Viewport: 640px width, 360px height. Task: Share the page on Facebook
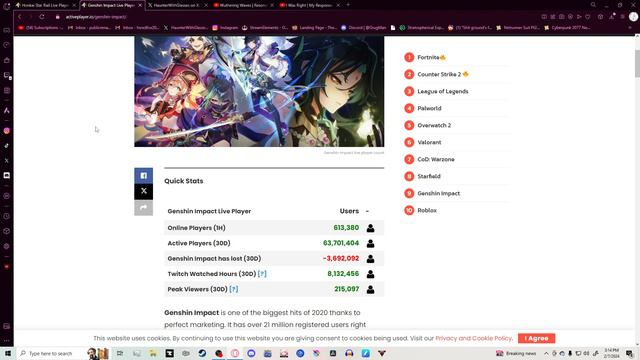click(144, 176)
